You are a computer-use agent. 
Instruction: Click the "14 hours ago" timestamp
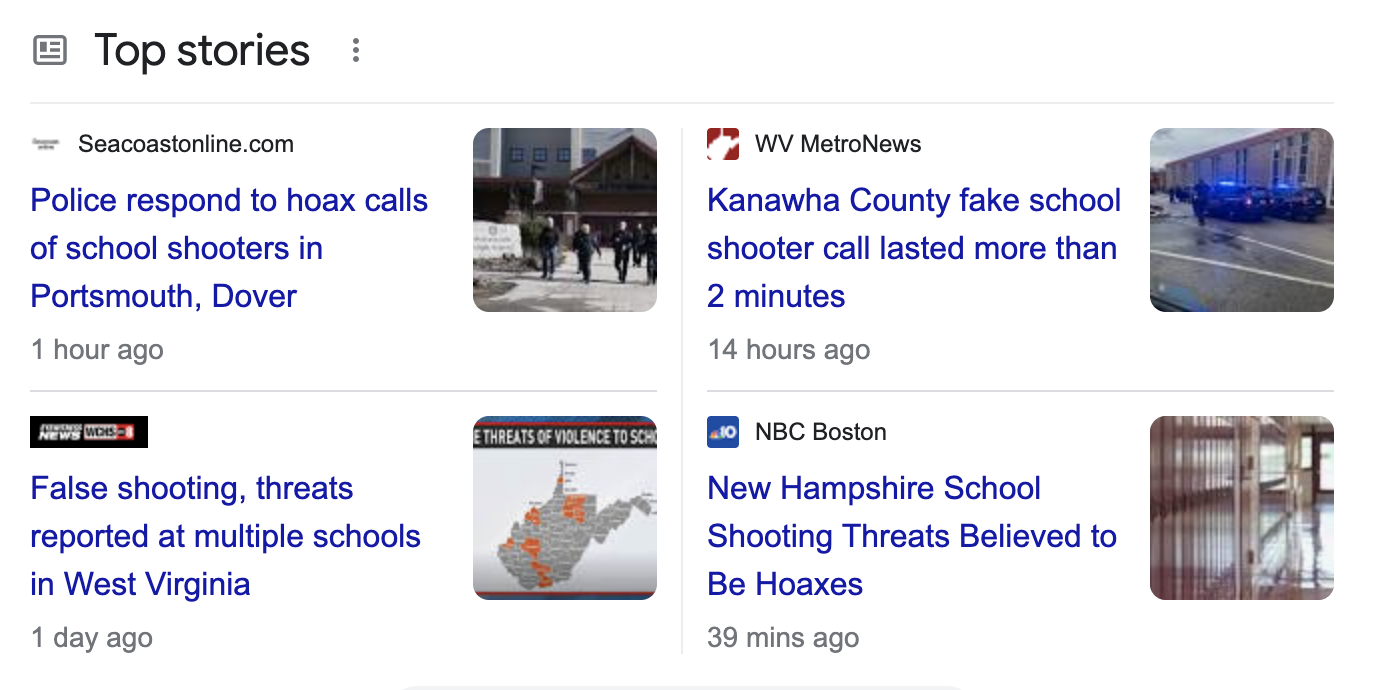[x=789, y=350]
